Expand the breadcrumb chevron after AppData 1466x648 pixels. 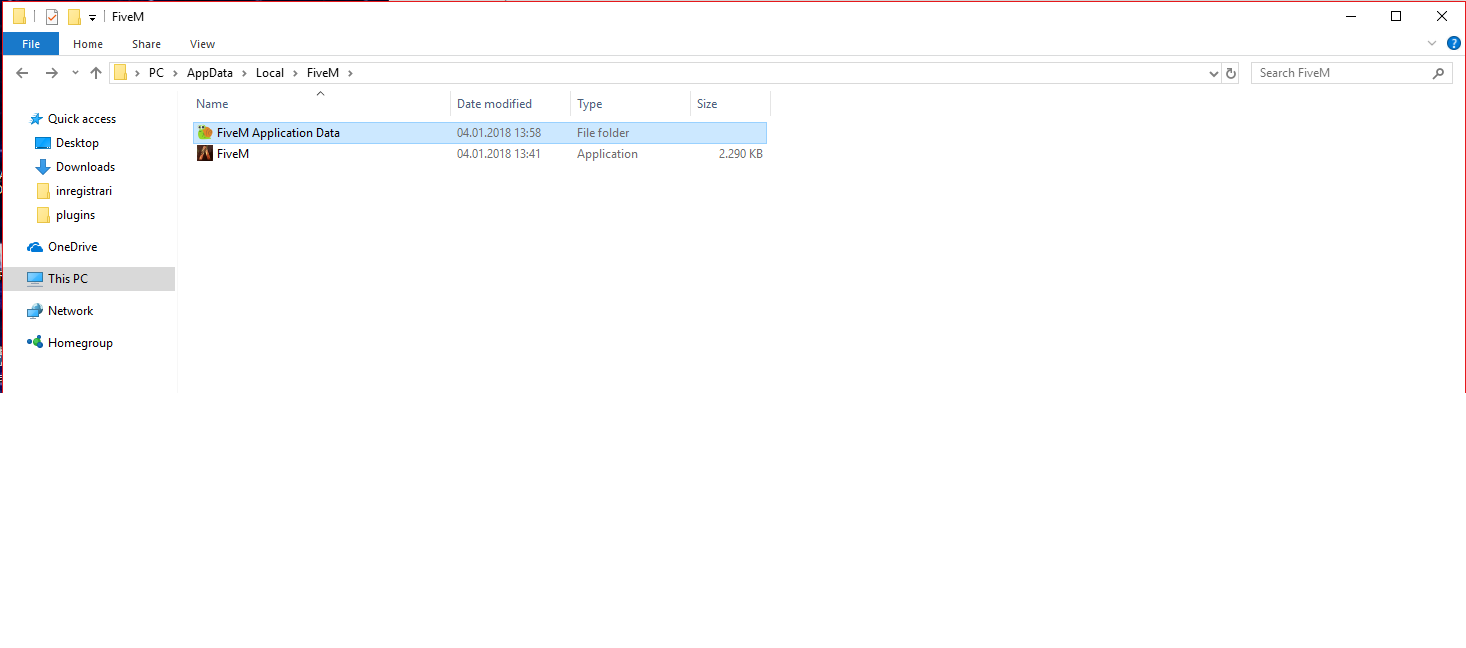[244, 73]
